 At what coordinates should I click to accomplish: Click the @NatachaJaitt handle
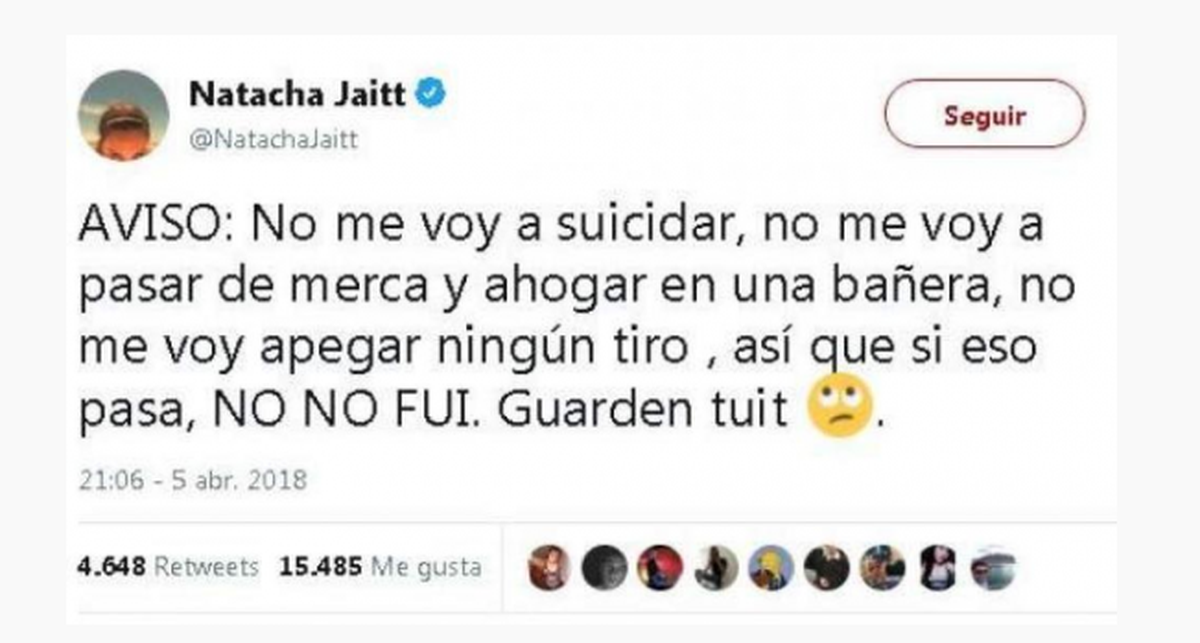273,141
